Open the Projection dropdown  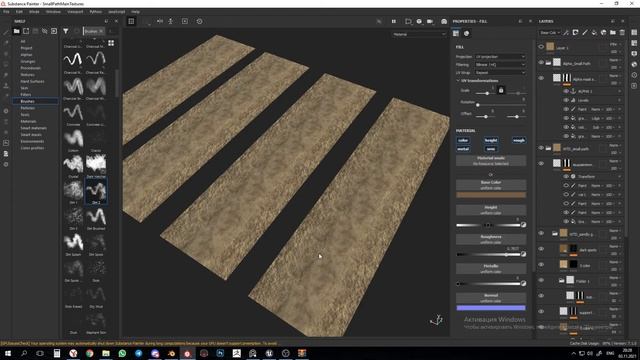(500, 57)
